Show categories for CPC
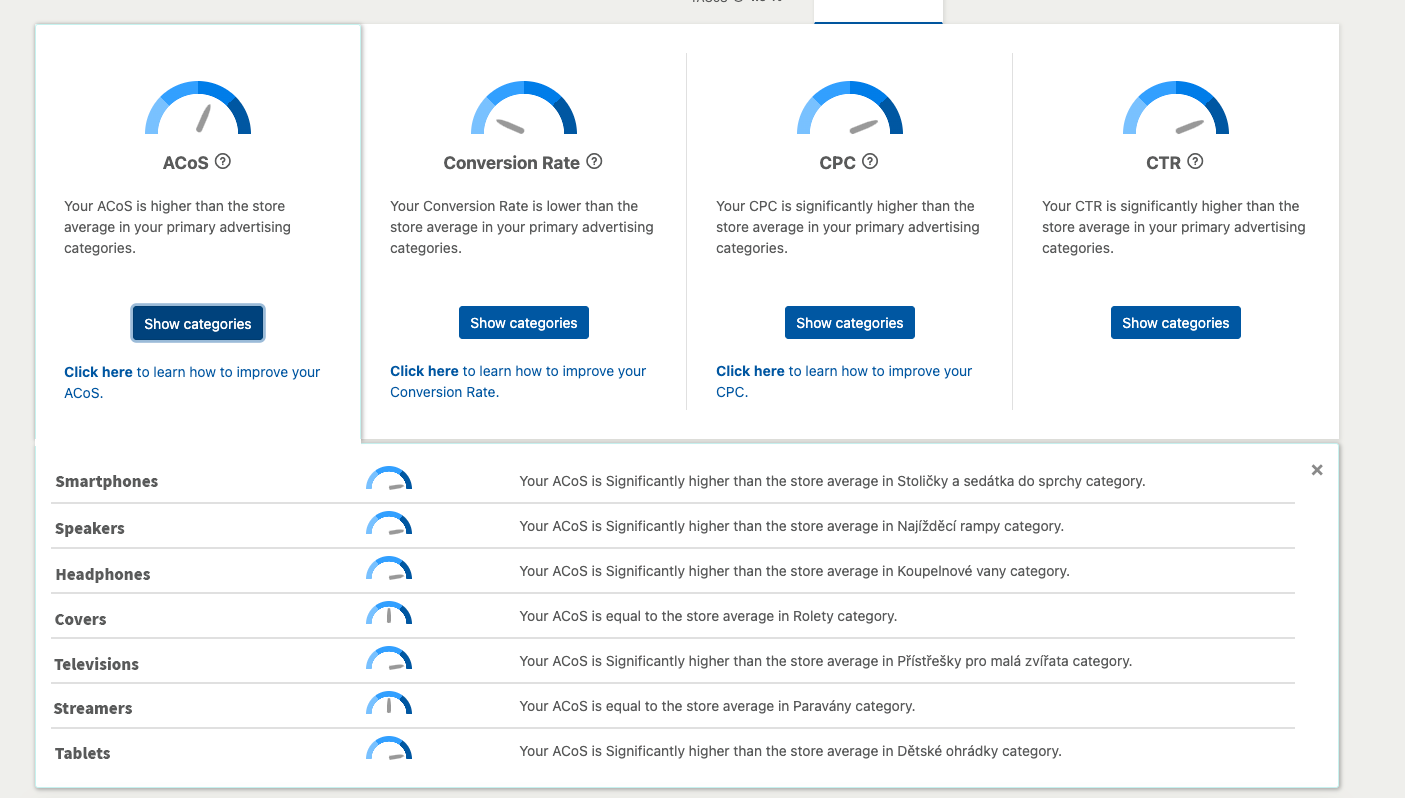 pyautogui.click(x=850, y=323)
